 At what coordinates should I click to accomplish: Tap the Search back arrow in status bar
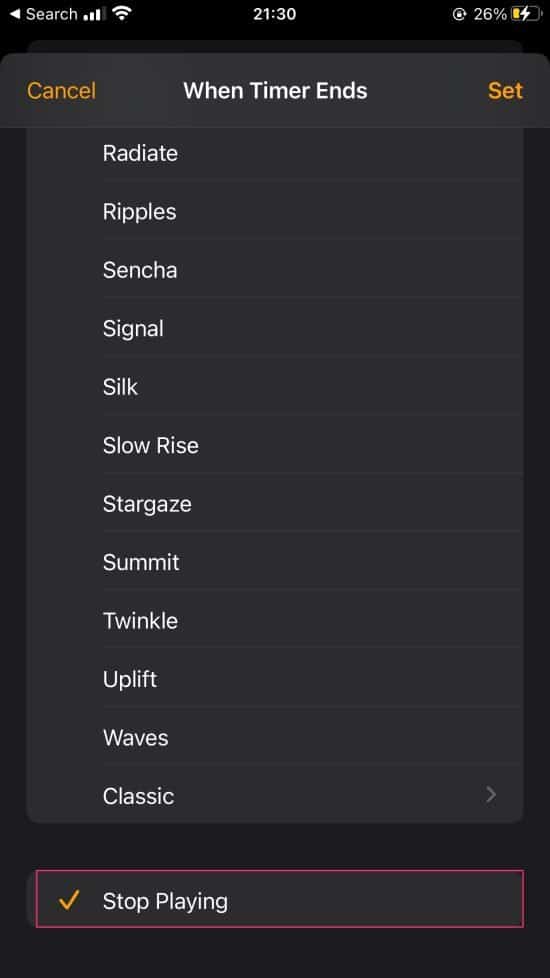coord(15,14)
